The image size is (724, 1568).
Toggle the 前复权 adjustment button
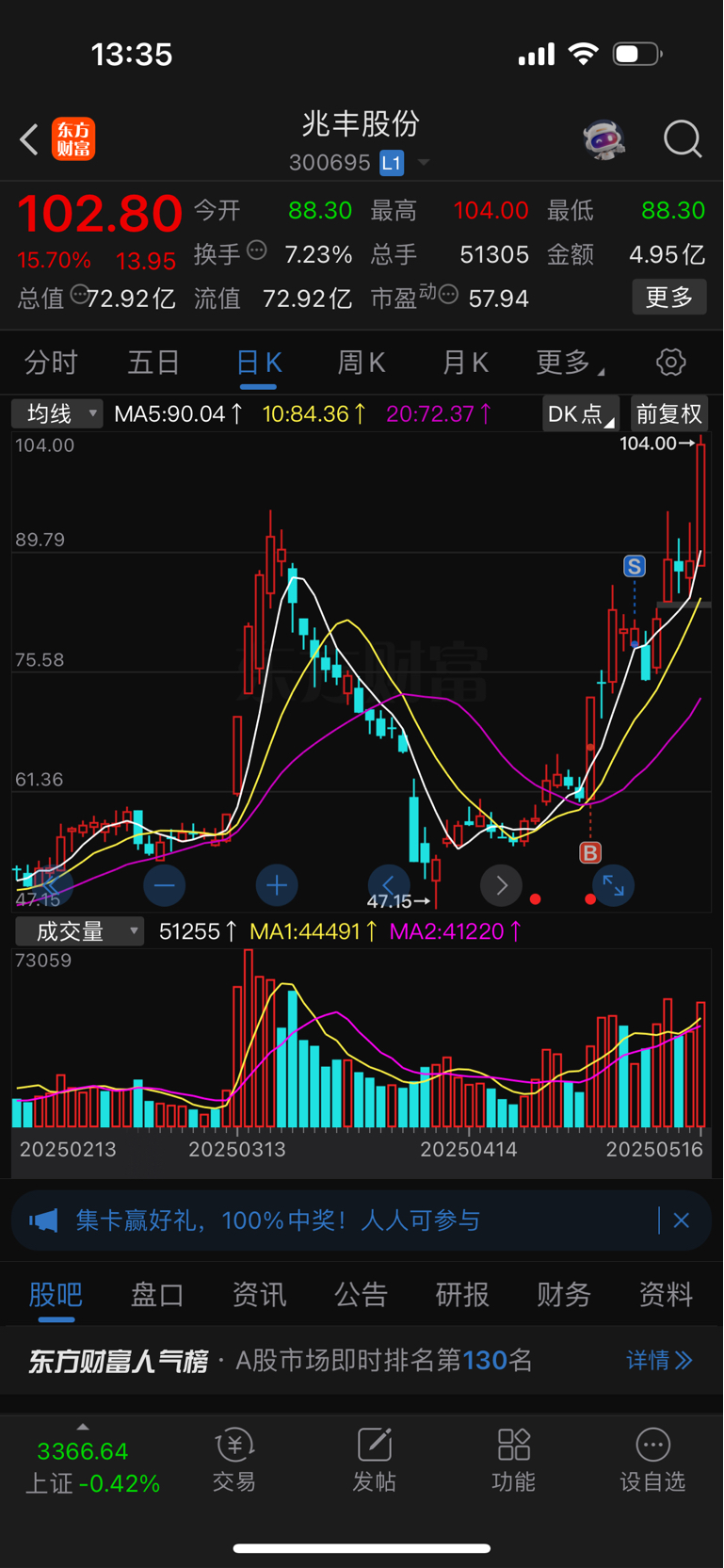point(669,414)
